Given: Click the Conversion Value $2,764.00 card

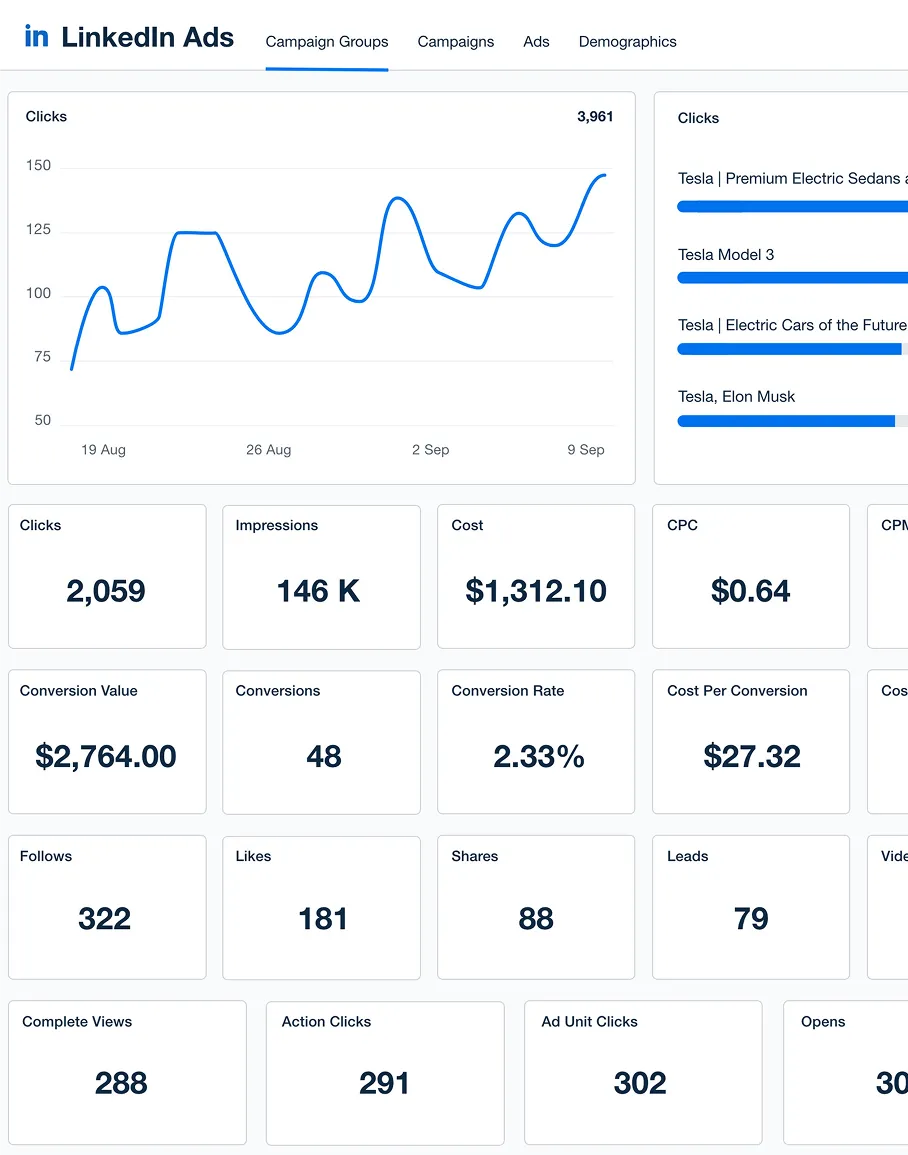Looking at the screenshot, I should point(108,742).
